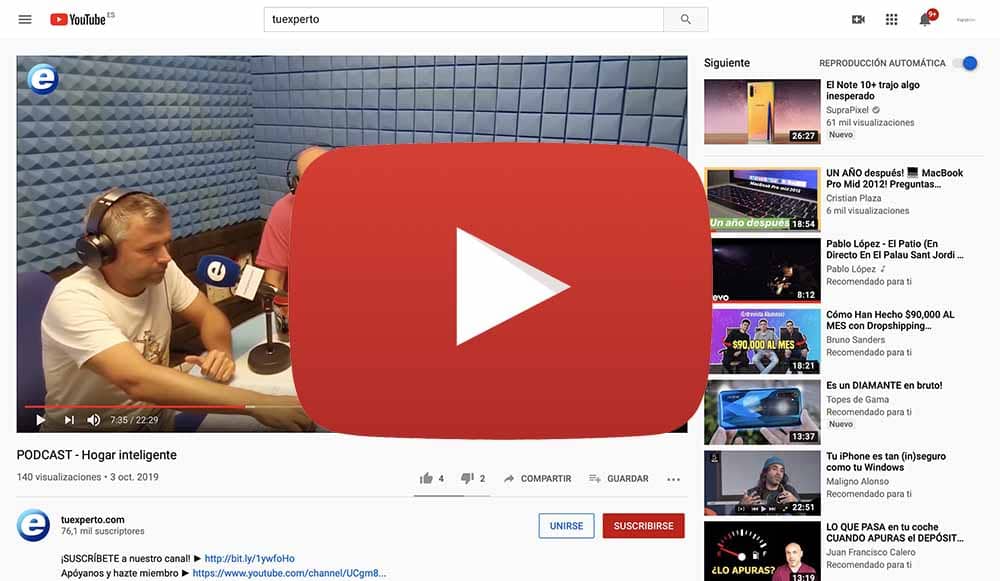
Task: Skip to next video in player
Action: pyautogui.click(x=69, y=420)
